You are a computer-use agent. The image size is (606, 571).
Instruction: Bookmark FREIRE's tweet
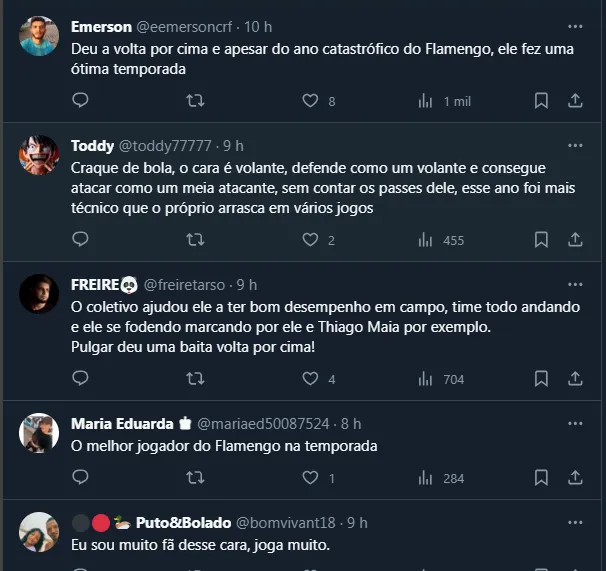(x=541, y=379)
